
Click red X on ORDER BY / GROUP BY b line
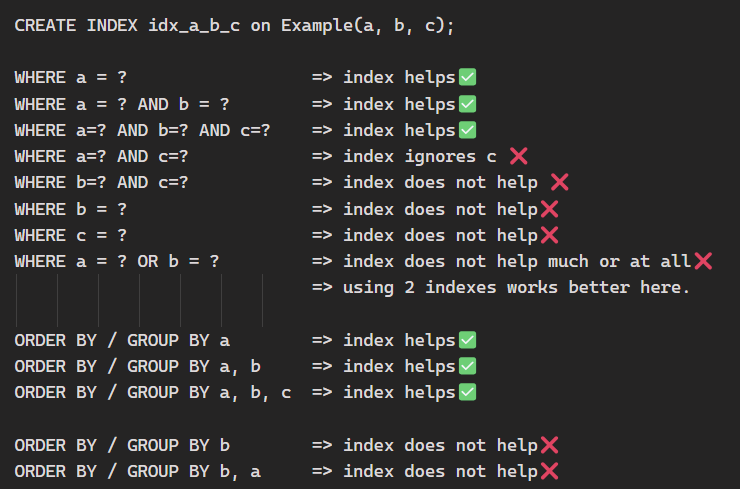548,445
